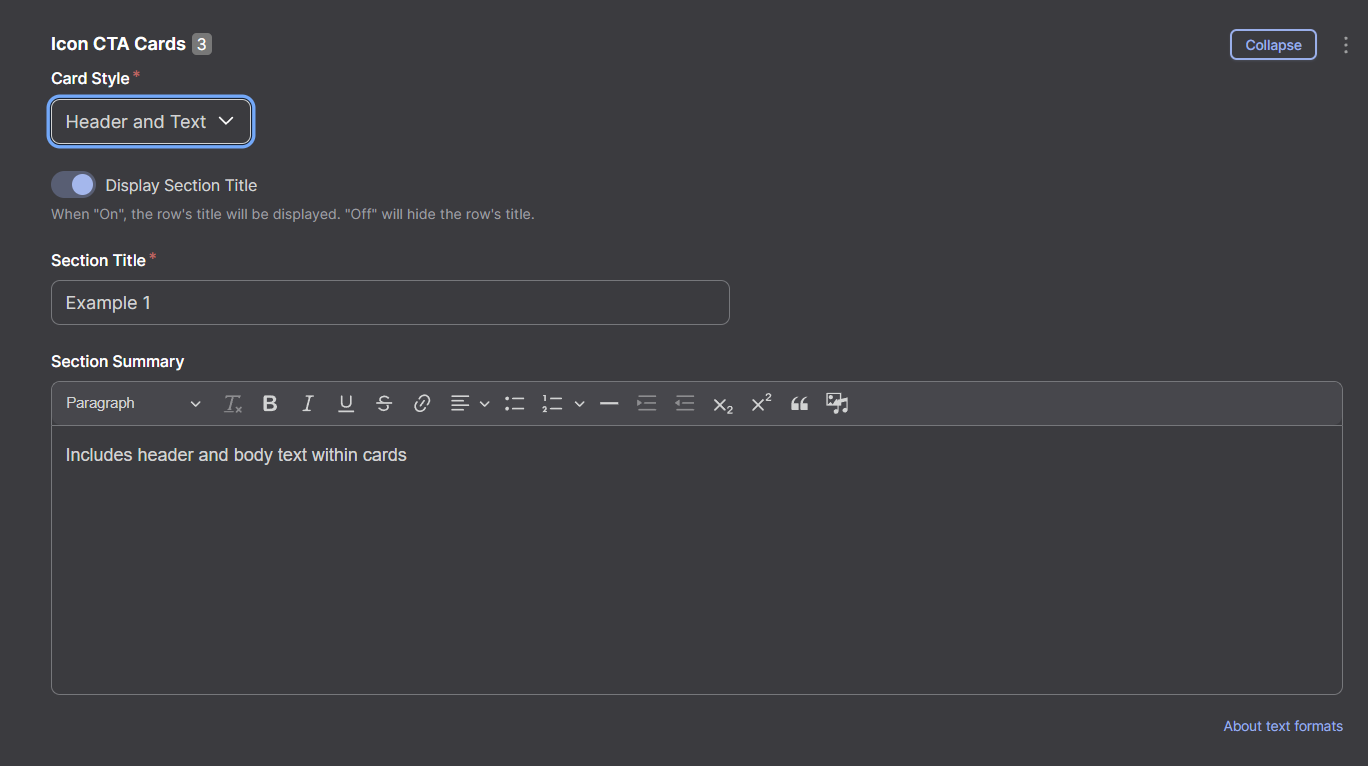Click the remove format icon
1368x766 pixels.
pyautogui.click(x=233, y=404)
